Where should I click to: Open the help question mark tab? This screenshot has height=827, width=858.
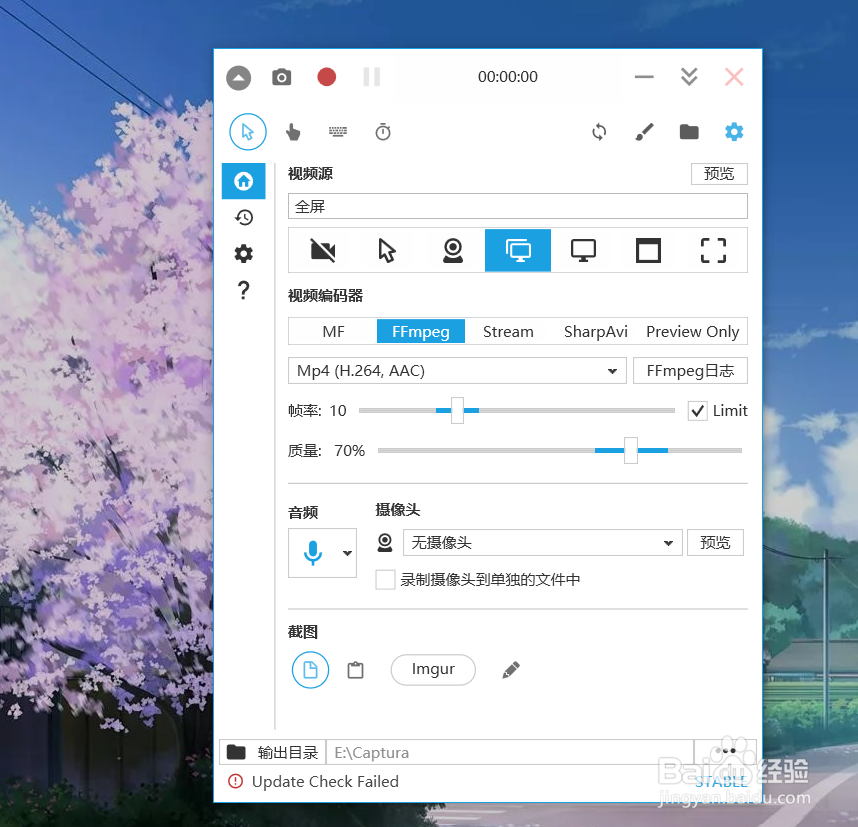coord(244,290)
